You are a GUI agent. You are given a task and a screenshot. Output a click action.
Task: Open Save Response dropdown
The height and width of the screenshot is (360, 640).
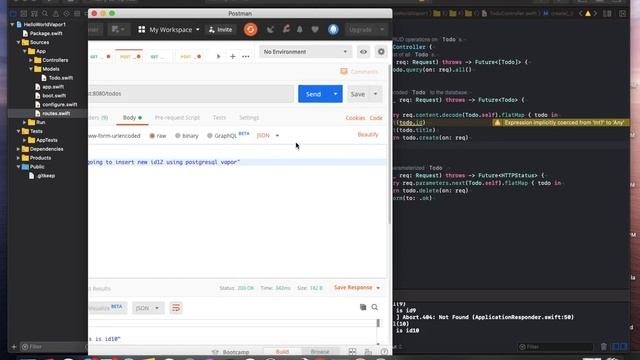pyautogui.click(x=357, y=288)
